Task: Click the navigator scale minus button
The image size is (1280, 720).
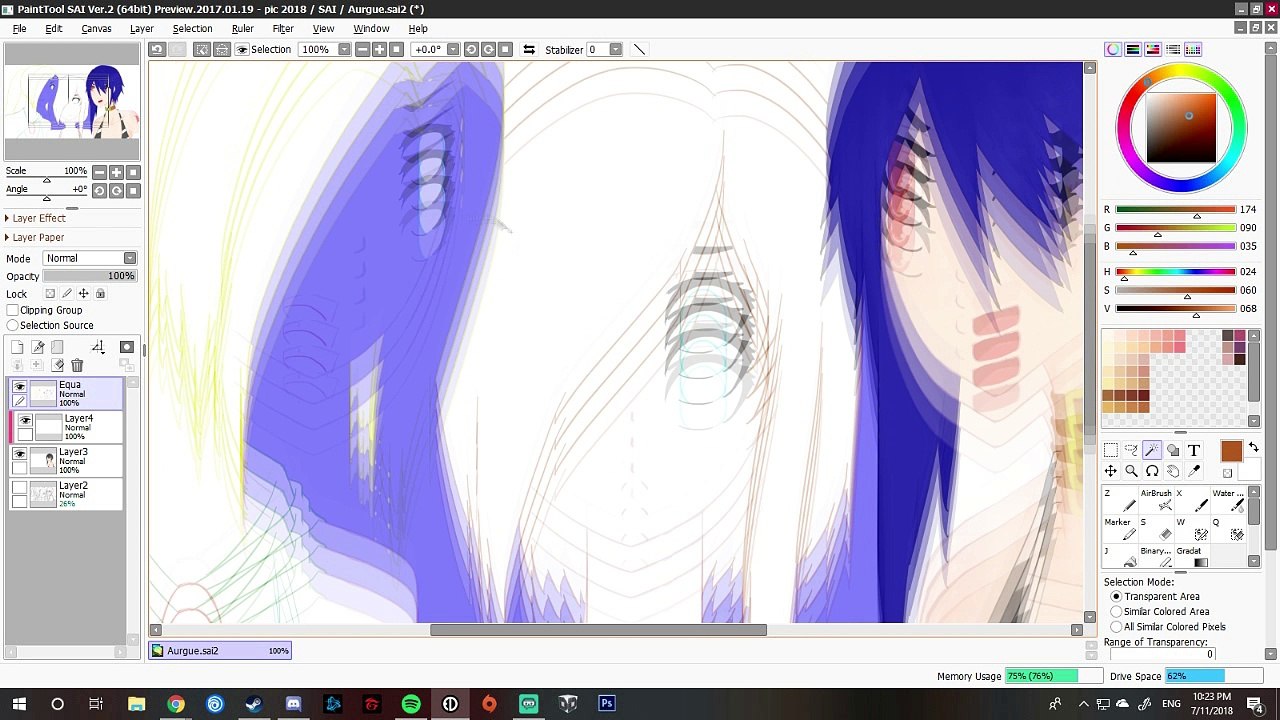Action: coord(99,172)
